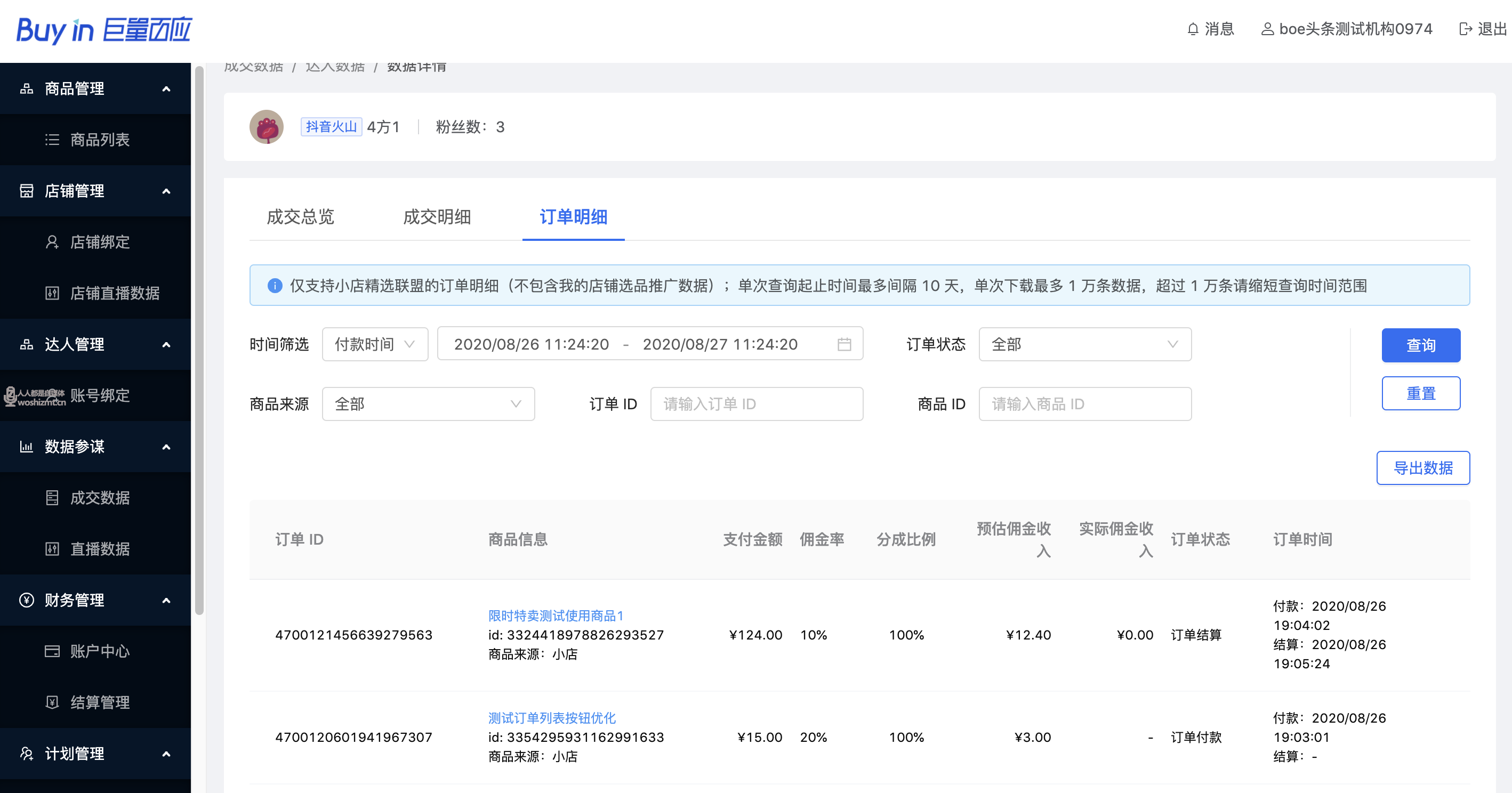Click the calendar icon in the date range
The width and height of the screenshot is (1512, 793).
(x=844, y=344)
